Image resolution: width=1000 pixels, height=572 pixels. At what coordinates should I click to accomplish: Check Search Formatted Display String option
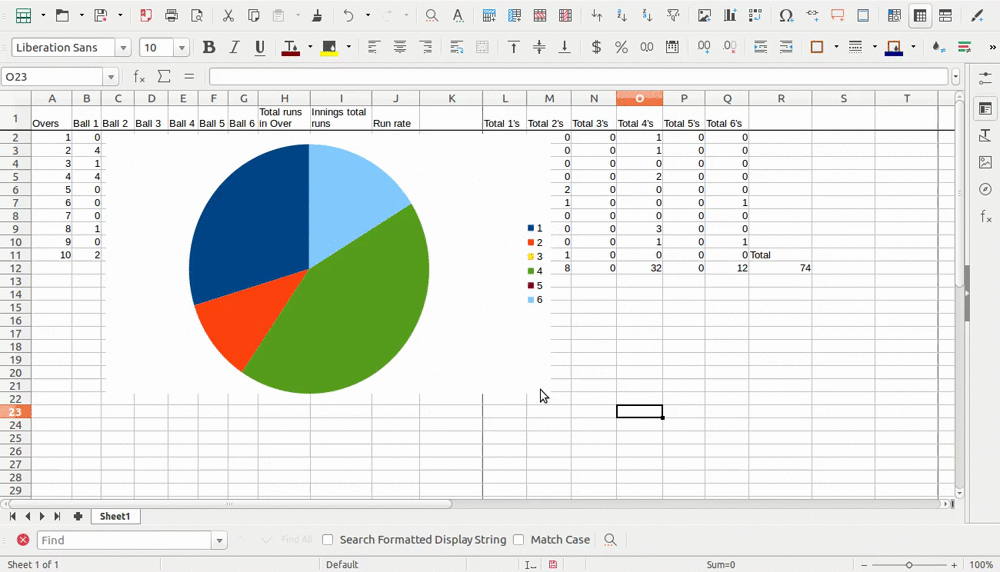(x=327, y=540)
